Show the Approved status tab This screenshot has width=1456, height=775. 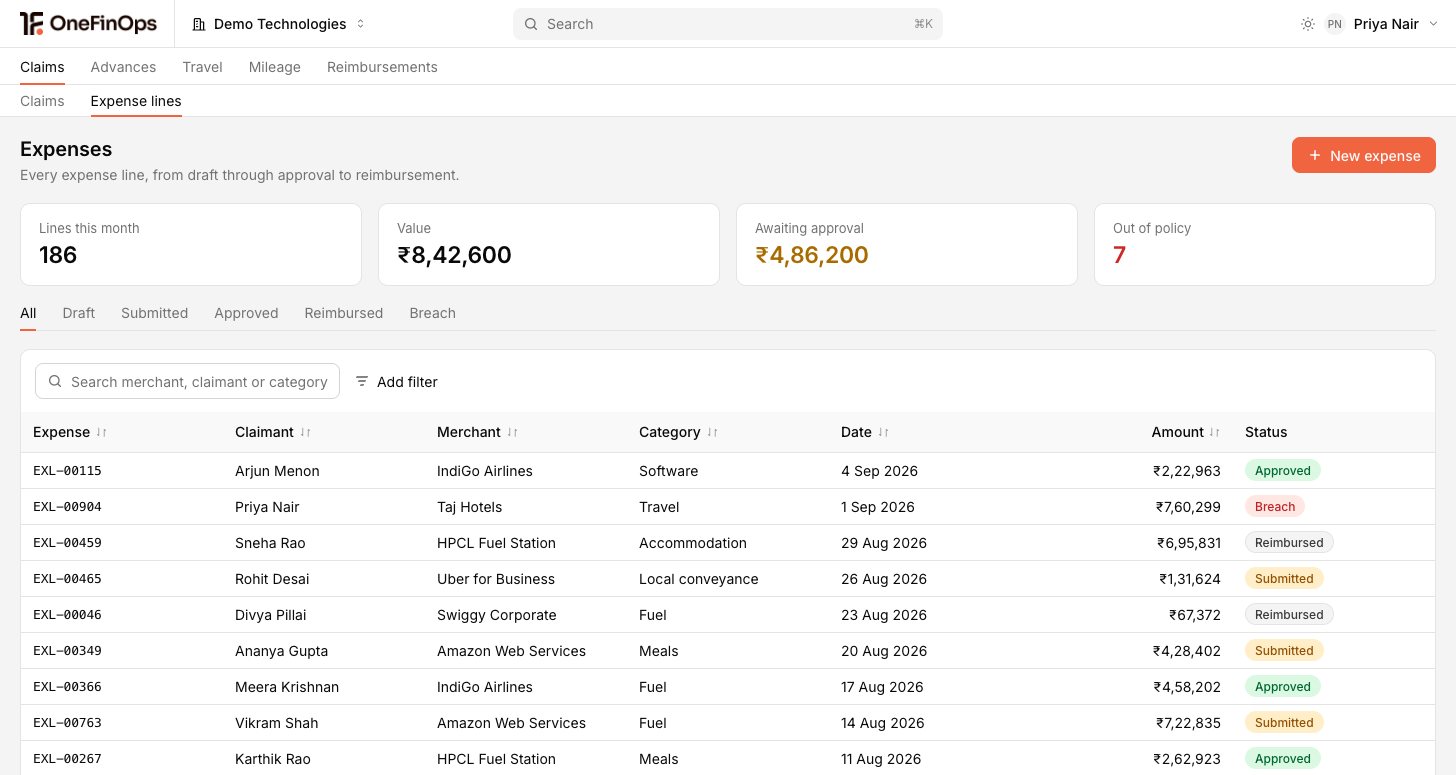(246, 313)
